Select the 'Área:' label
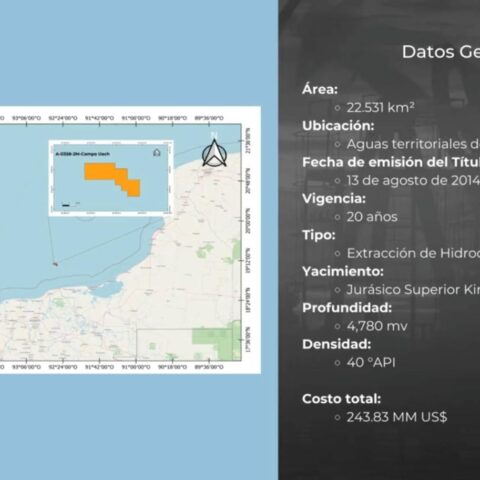The height and width of the screenshot is (480, 480). pyautogui.click(x=320, y=89)
